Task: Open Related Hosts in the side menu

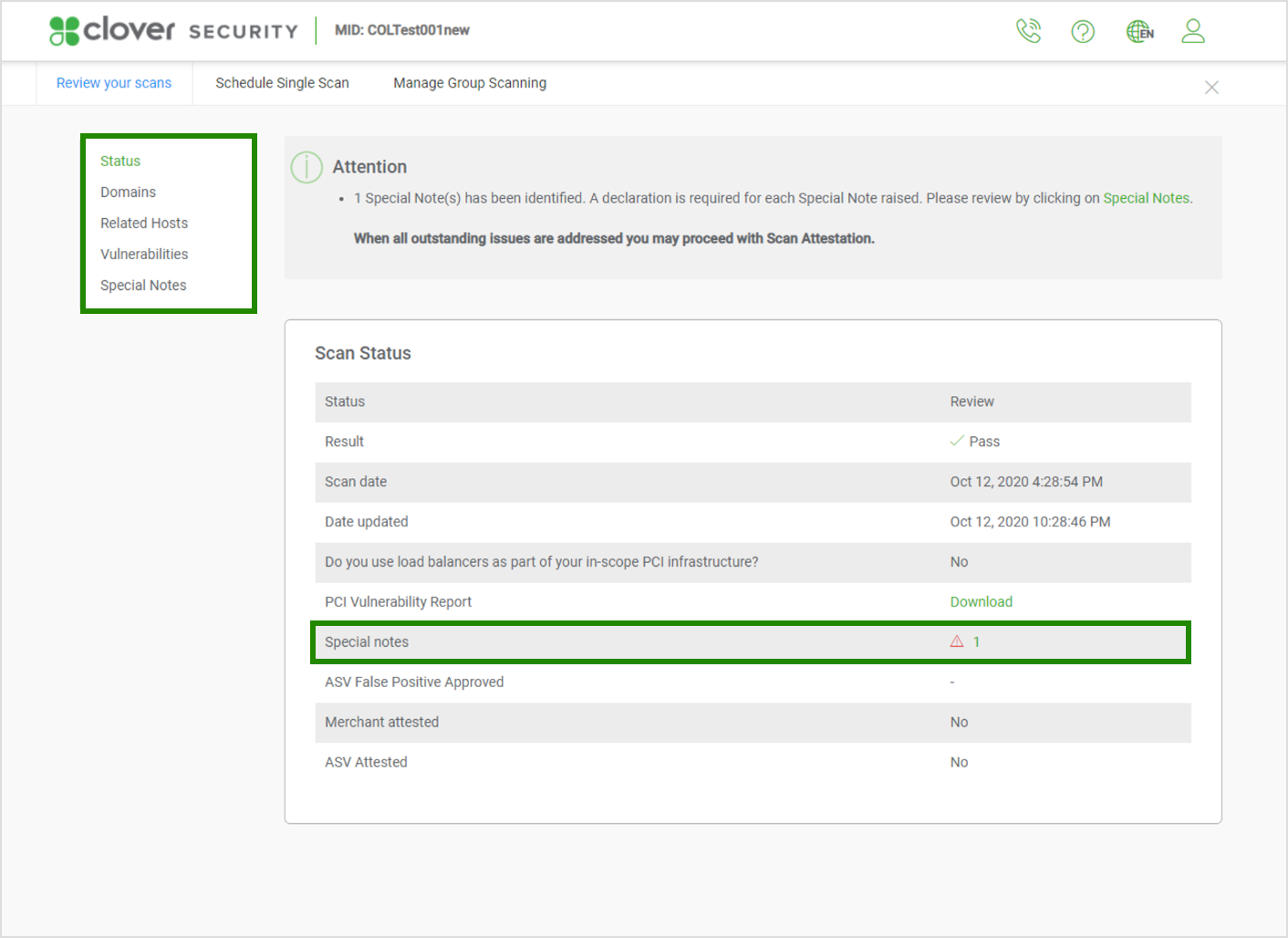Action: [144, 223]
